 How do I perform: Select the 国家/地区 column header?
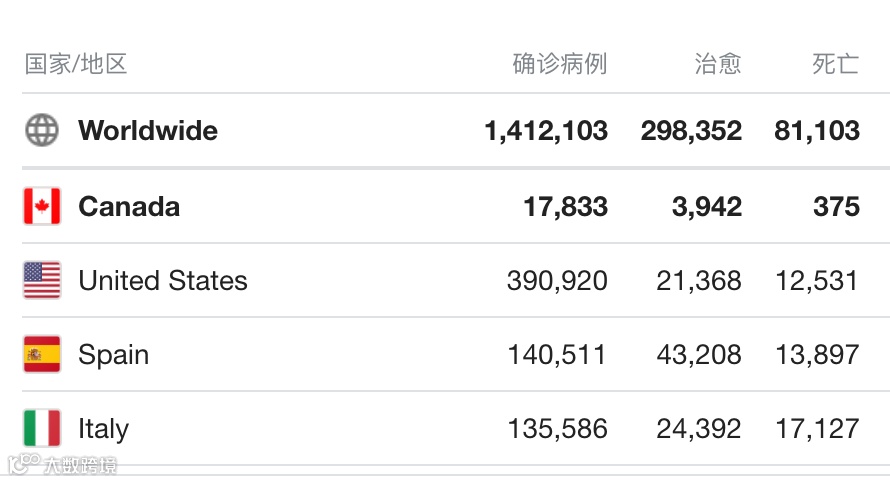pyautogui.click(x=75, y=64)
